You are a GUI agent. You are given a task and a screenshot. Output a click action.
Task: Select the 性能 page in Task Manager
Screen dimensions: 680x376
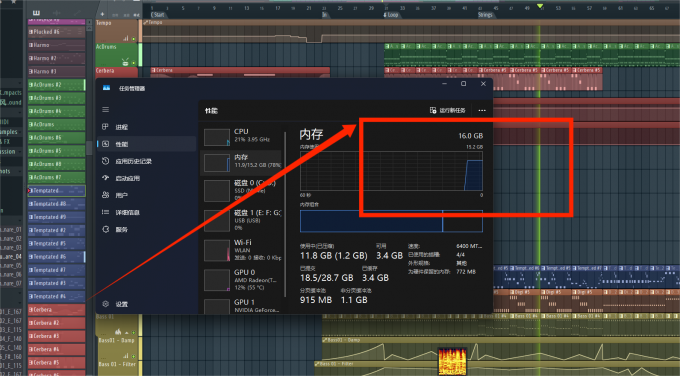(146, 144)
